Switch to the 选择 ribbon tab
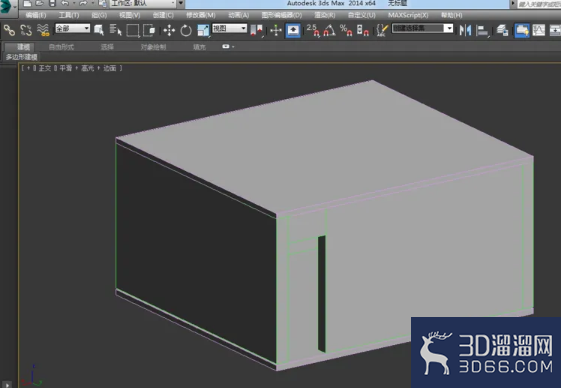Image resolution: width=561 pixels, height=388 pixels. 107,47
